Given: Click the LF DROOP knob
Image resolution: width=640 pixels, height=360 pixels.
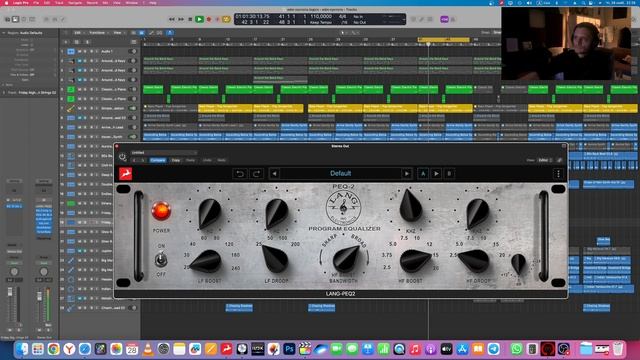Looking at the screenshot, I should pos(274,259).
